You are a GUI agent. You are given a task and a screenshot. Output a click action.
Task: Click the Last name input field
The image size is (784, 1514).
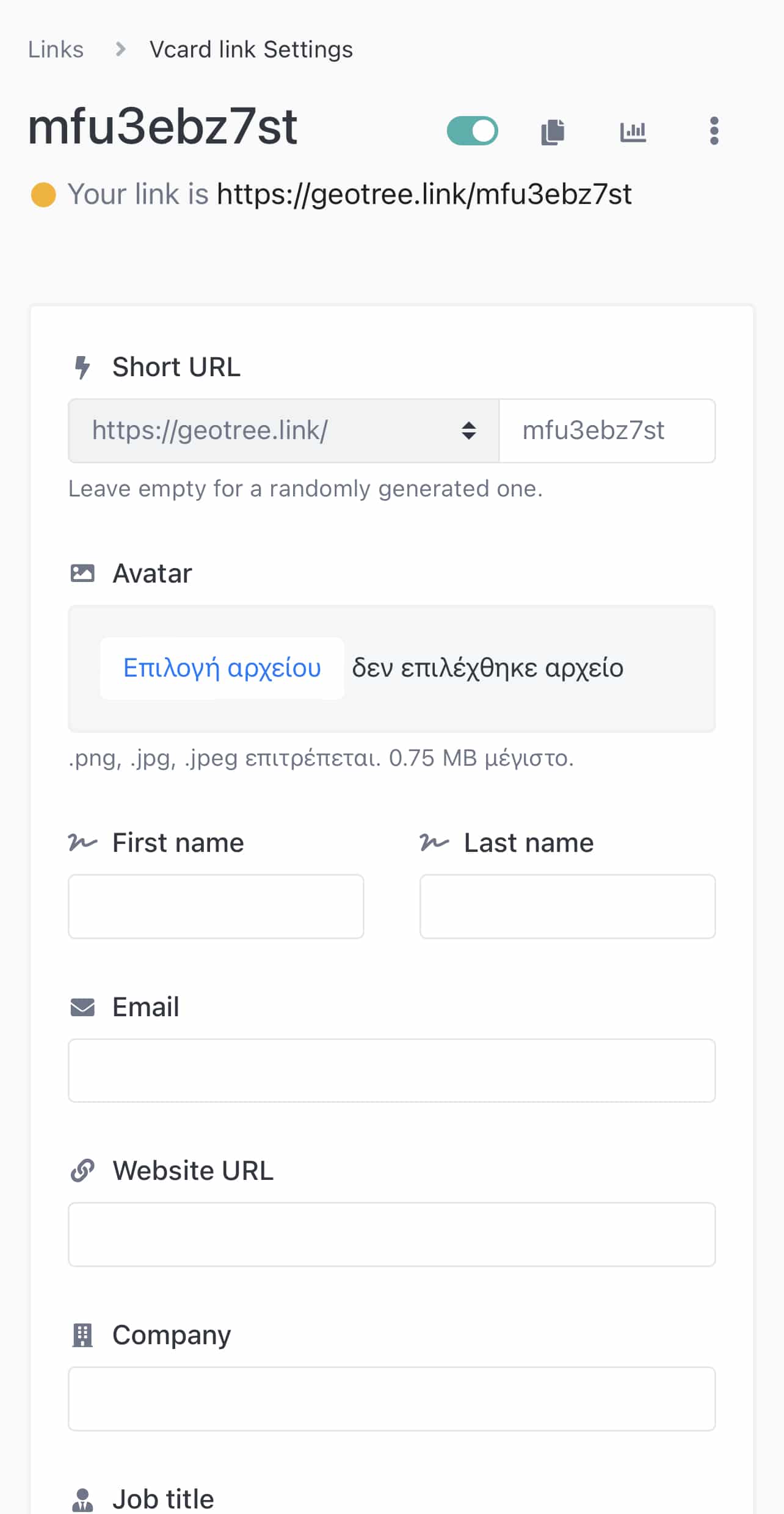(567, 906)
